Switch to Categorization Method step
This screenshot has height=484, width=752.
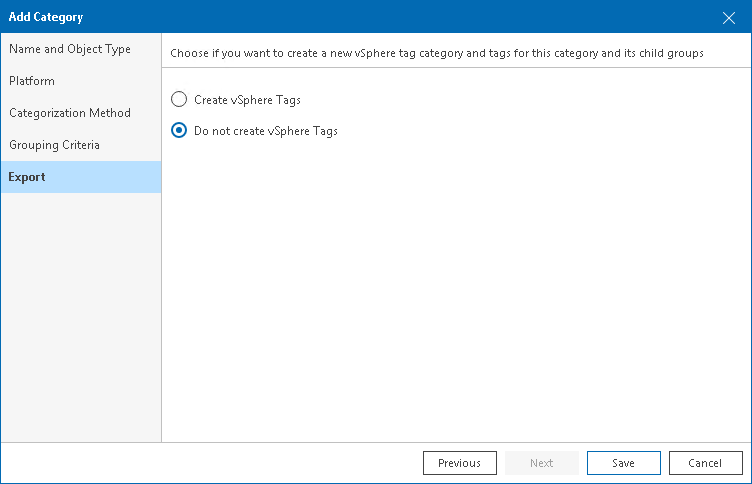pyautogui.click(x=70, y=113)
